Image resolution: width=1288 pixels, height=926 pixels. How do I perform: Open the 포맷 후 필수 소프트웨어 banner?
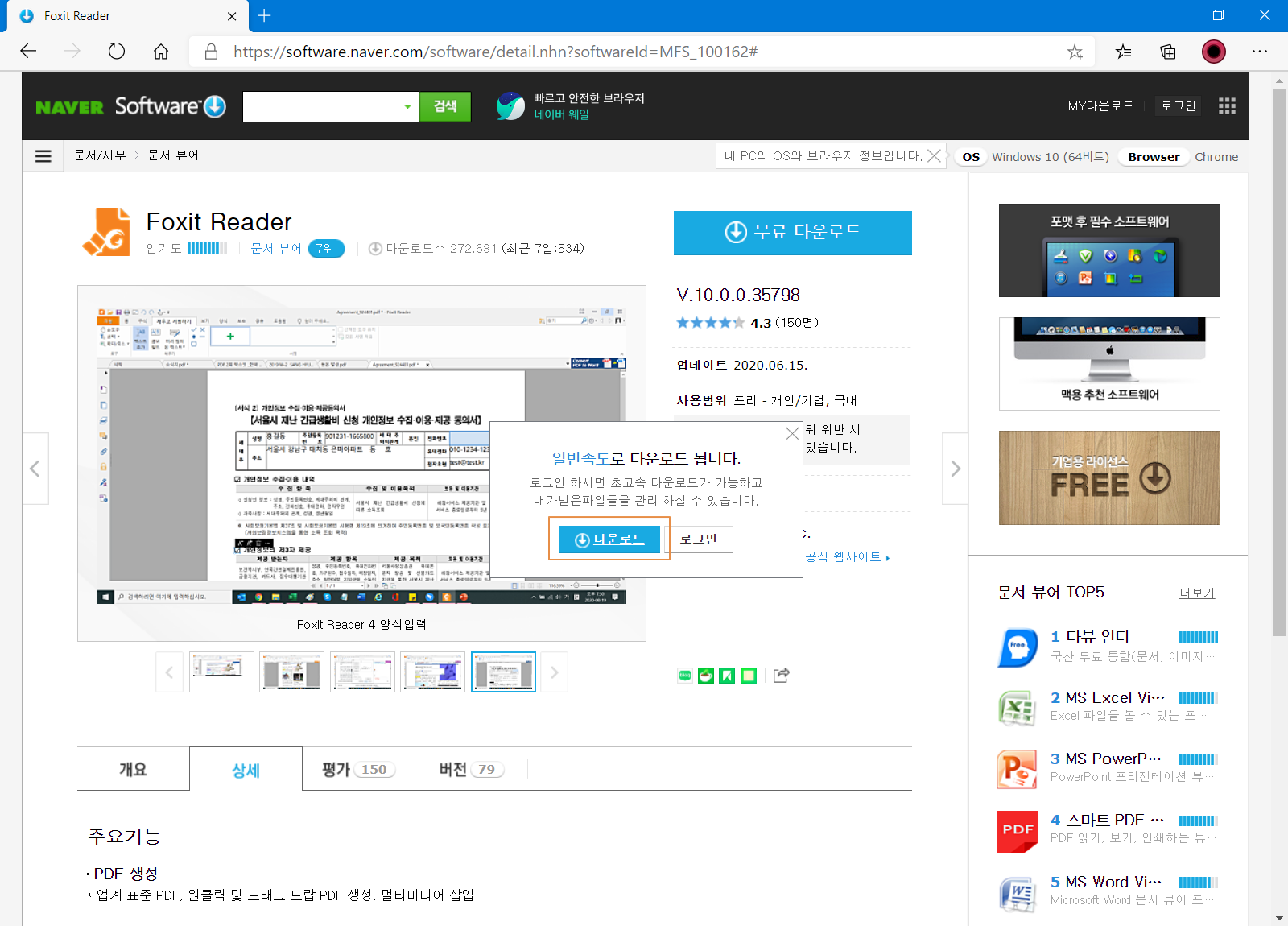(x=1109, y=250)
